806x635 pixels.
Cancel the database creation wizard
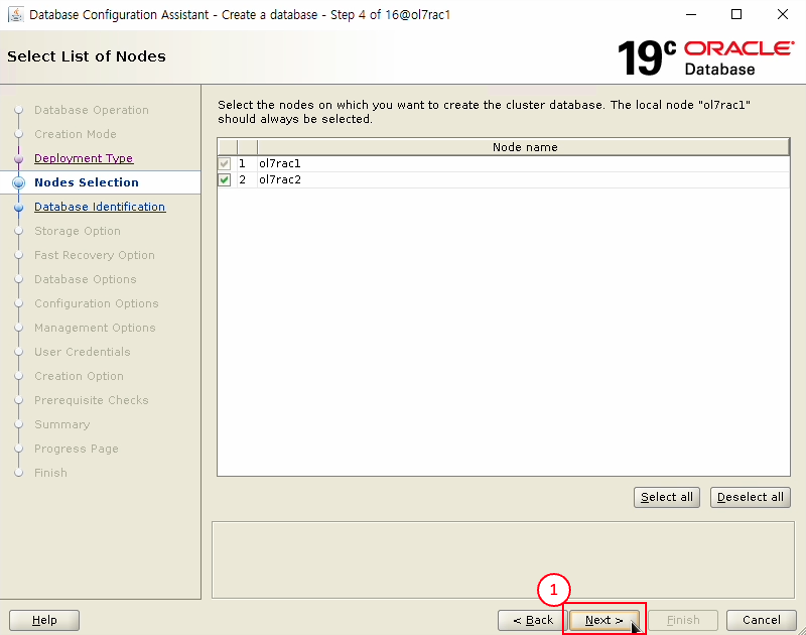(761, 620)
